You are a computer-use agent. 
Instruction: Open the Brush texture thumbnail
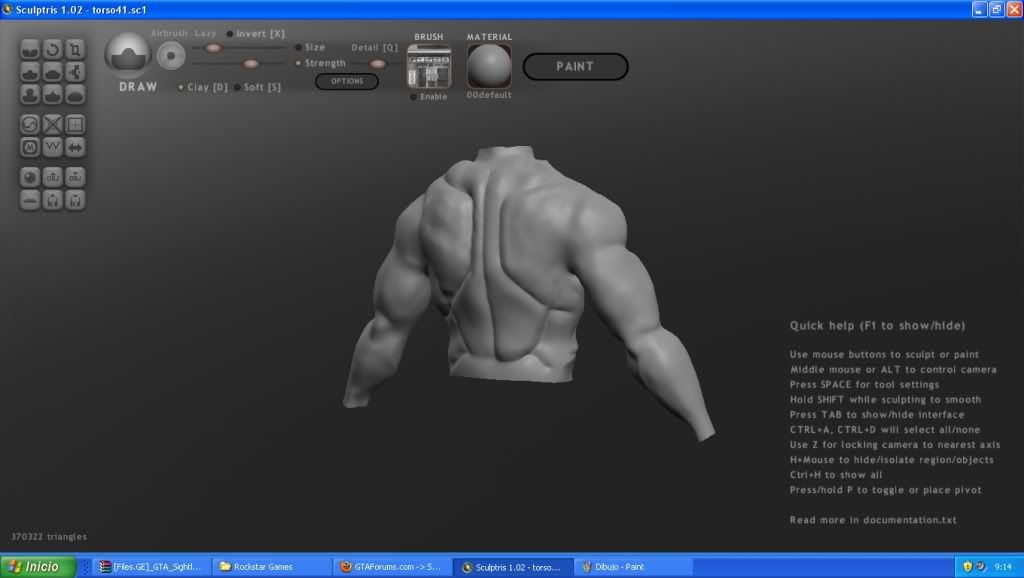429,67
